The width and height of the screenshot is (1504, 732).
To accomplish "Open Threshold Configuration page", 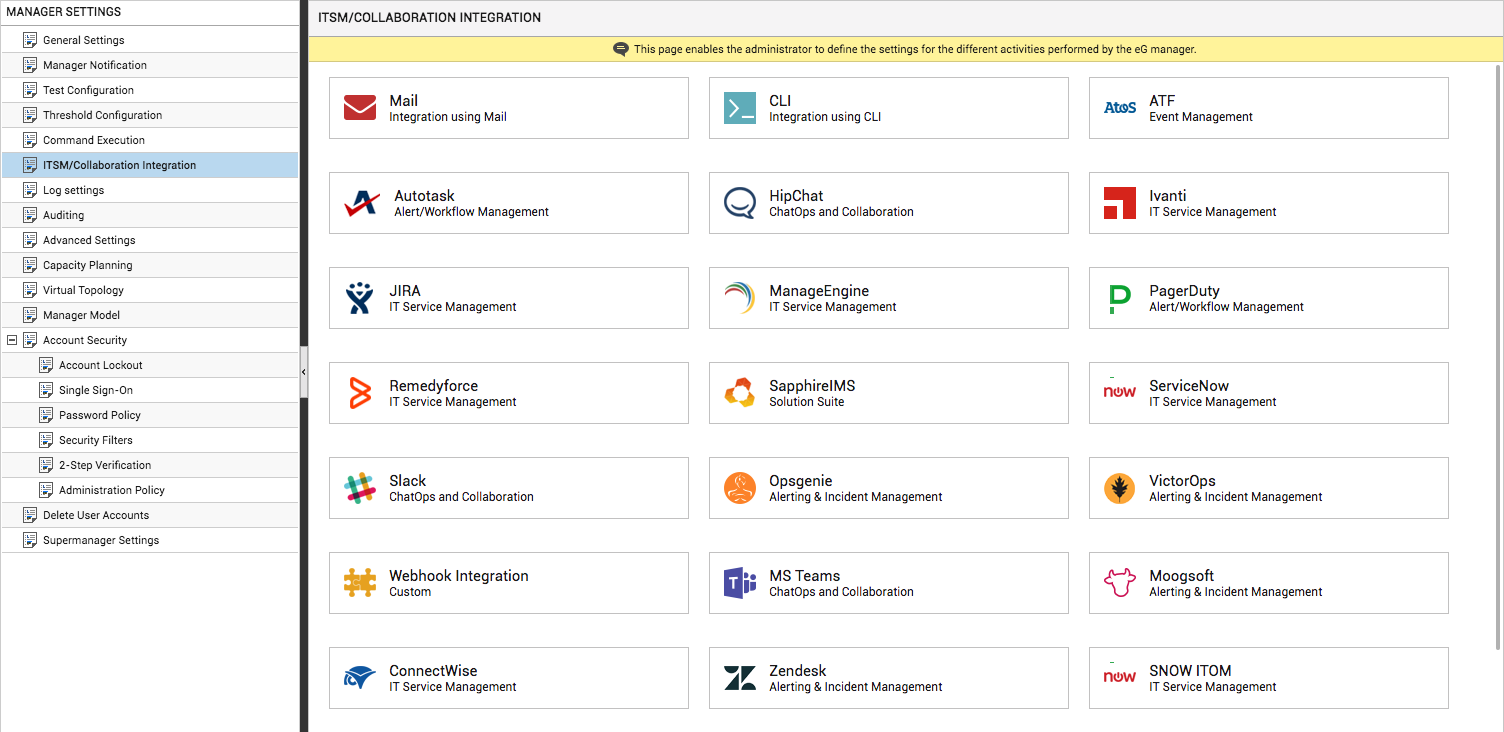I will tap(102, 115).
